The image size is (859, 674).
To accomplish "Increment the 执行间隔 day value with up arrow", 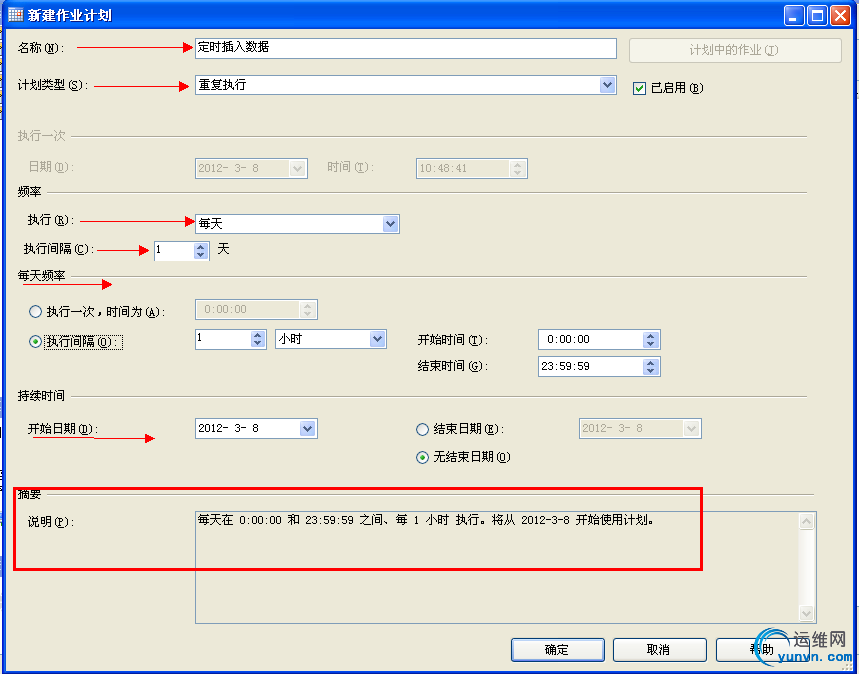I will (x=198, y=246).
